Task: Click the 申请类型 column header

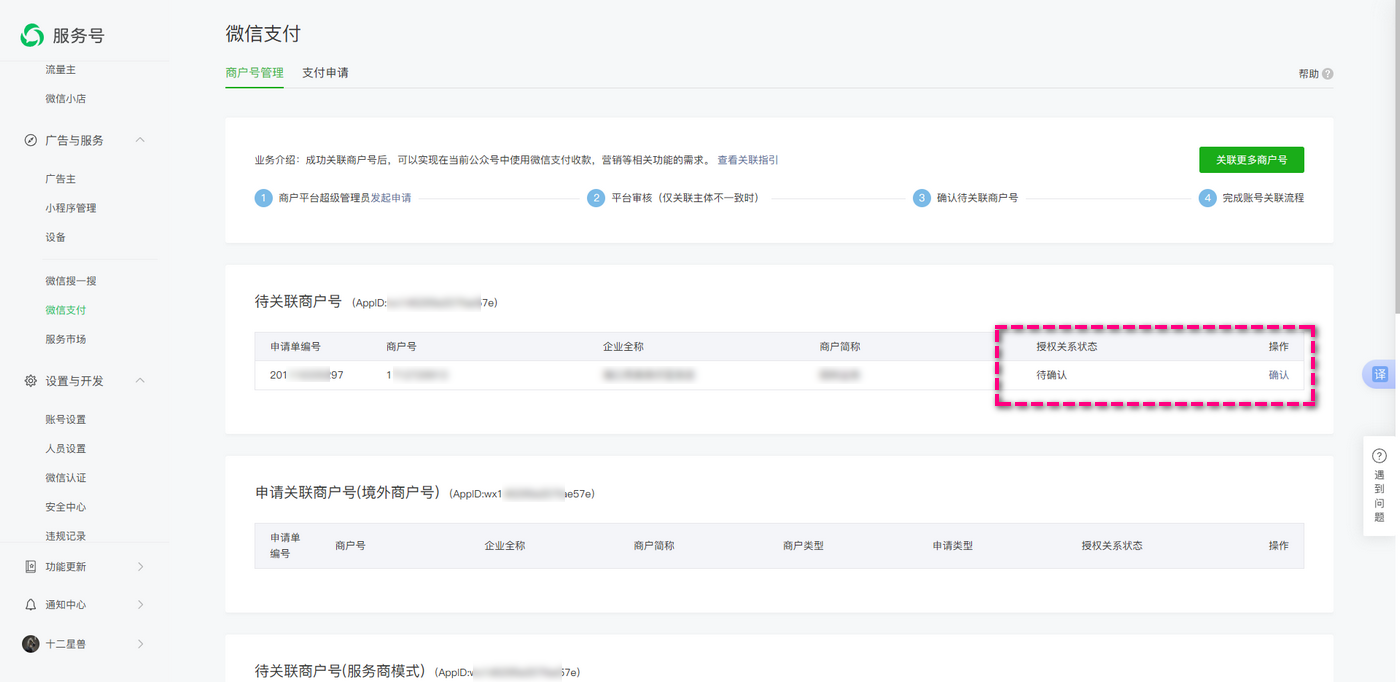Action: [x=953, y=545]
